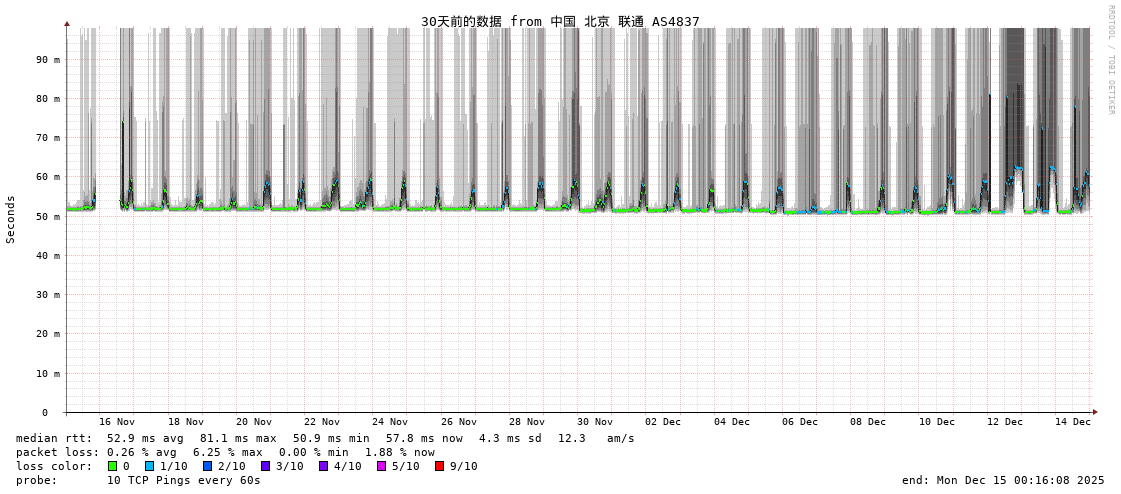
Task: Click the graph title mentioning AS4837
Action: (x=560, y=21)
